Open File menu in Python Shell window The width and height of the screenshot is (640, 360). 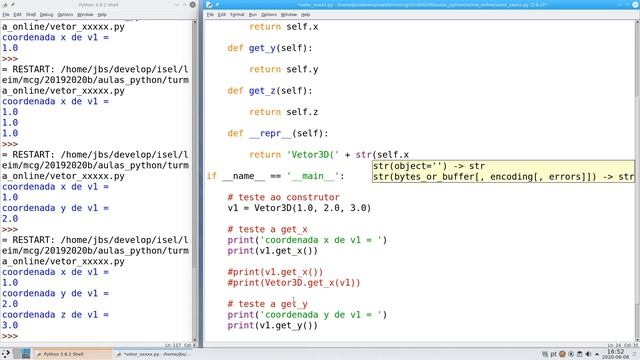(x=6, y=14)
